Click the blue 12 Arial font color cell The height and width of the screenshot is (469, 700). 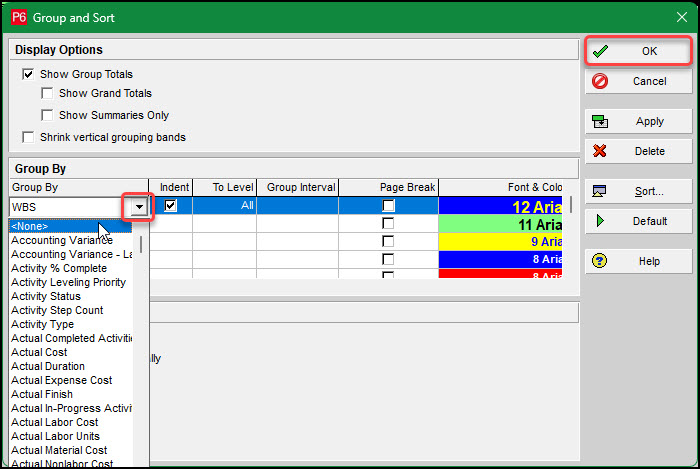[x=500, y=206]
